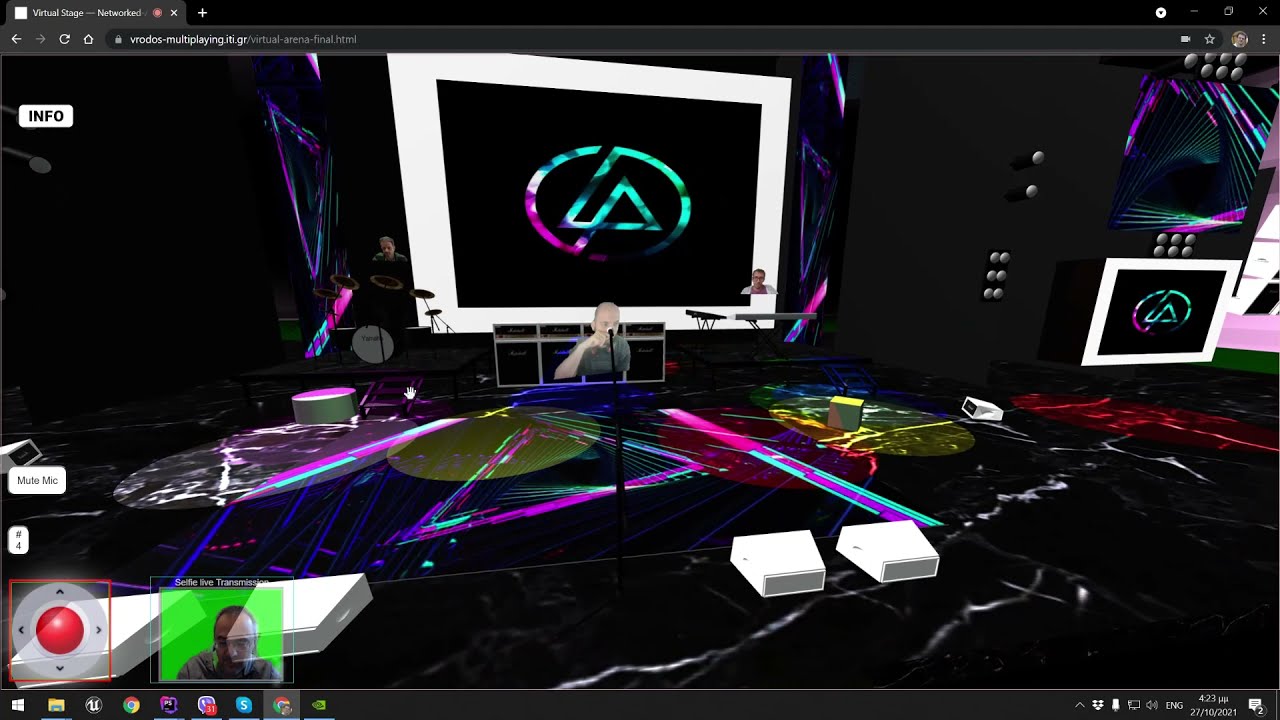Image resolution: width=1280 pixels, height=720 pixels.
Task: Click the recording indicator on the tab
Action: [157, 13]
